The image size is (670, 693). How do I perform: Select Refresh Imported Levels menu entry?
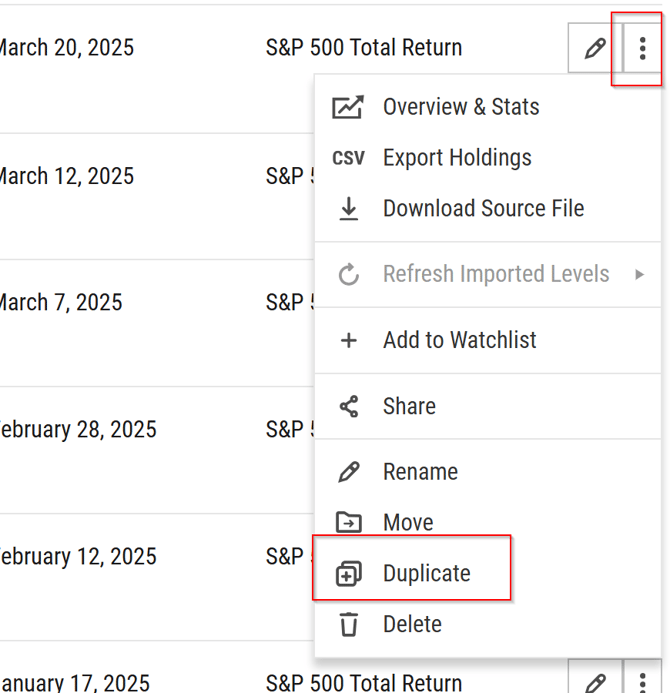click(x=488, y=274)
